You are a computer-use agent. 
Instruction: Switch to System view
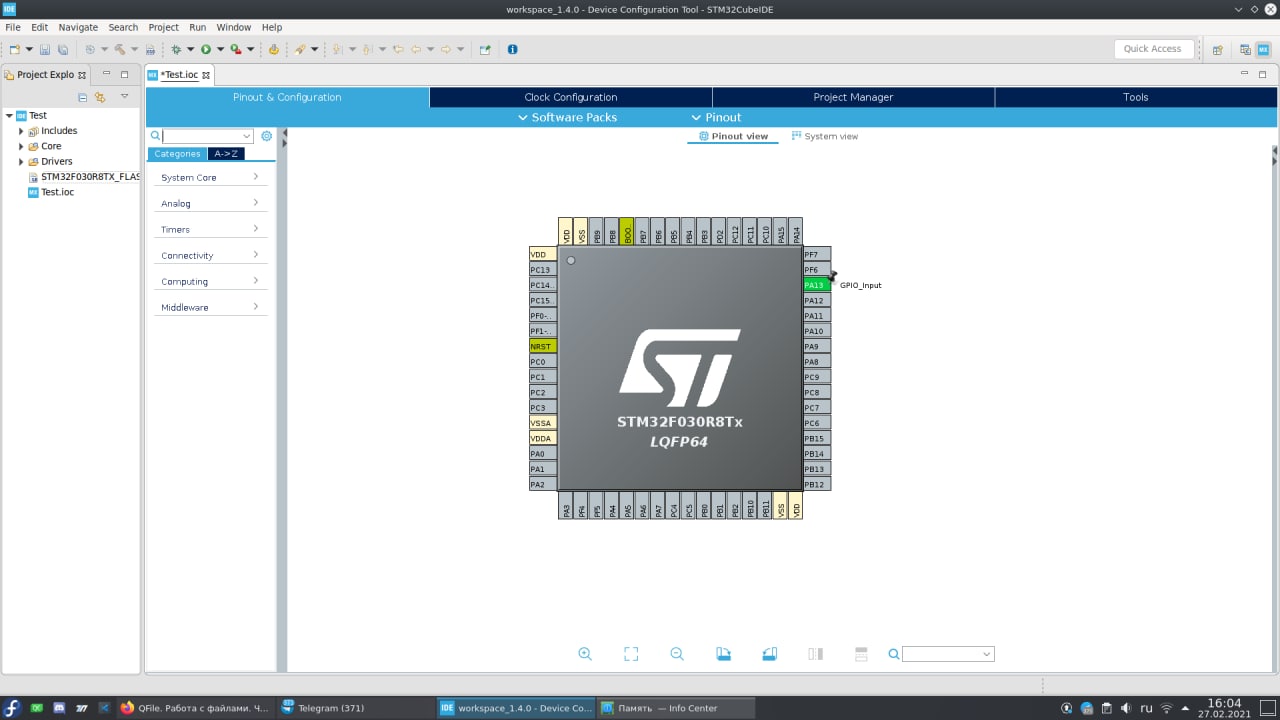[x=825, y=136]
